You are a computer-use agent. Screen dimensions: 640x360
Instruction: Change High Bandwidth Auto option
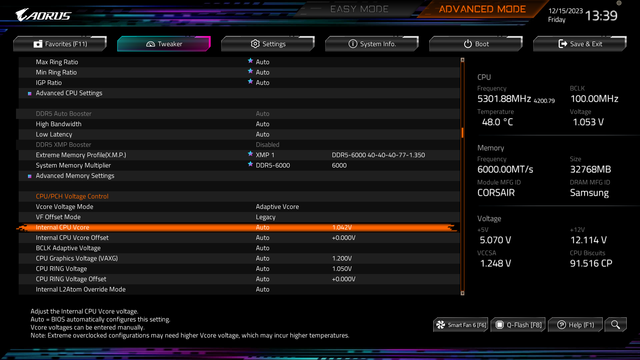click(x=262, y=124)
